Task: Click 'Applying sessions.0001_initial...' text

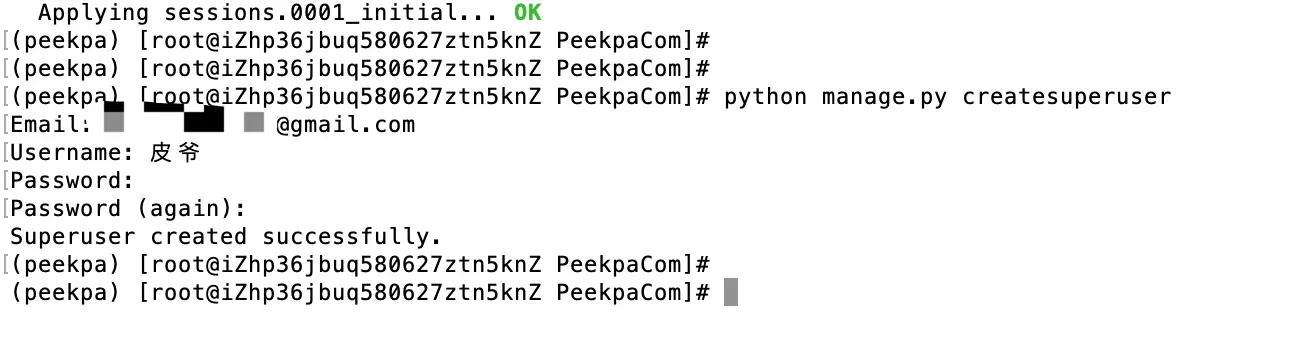Action: pyautogui.click(x=268, y=14)
